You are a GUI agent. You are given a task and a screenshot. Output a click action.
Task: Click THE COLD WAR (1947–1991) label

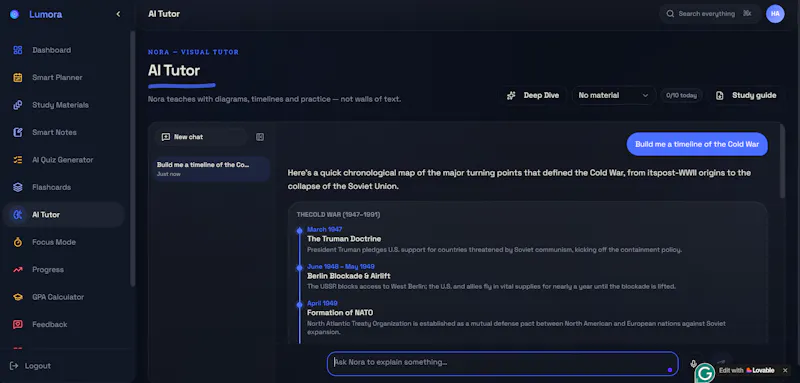tap(338, 215)
